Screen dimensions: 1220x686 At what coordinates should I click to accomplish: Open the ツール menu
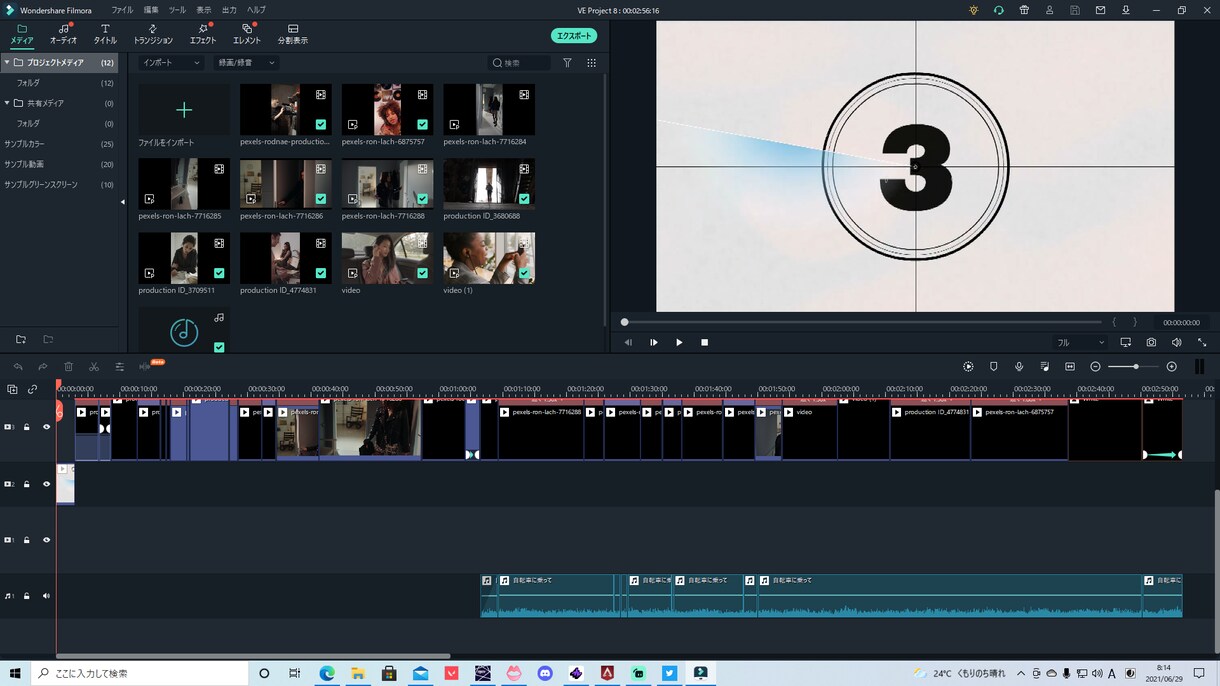(177, 10)
